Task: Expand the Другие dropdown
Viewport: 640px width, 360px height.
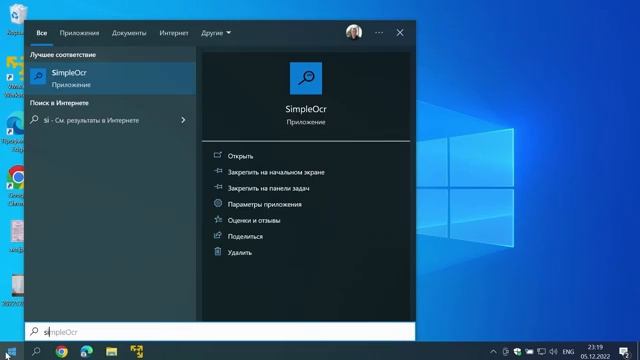Action: pyautogui.click(x=216, y=33)
